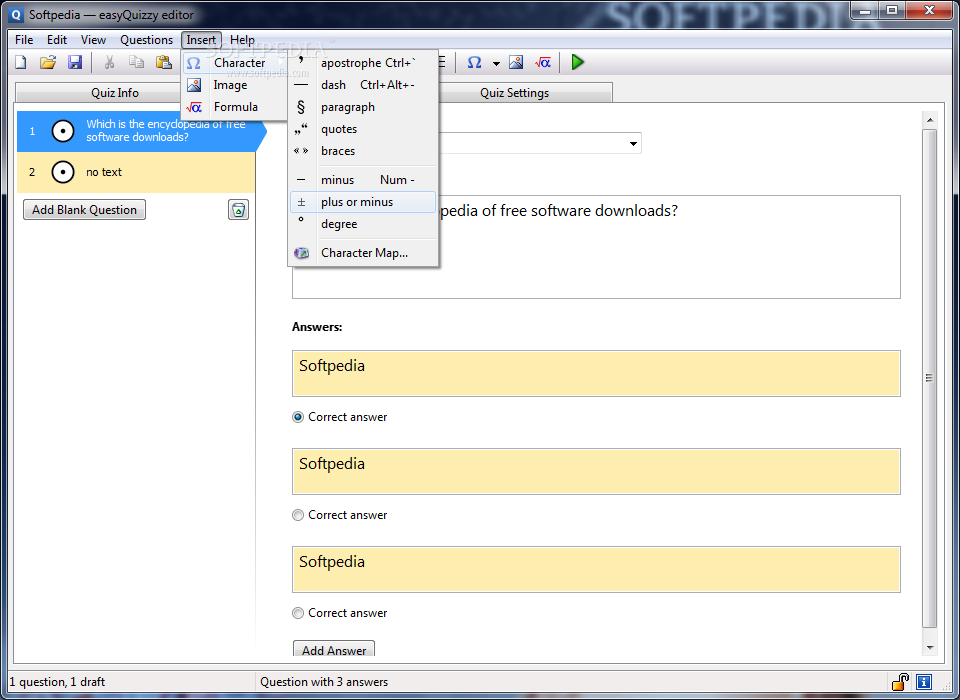Run quiz with green play button
Viewport: 960px width, 700px height.
(577, 62)
